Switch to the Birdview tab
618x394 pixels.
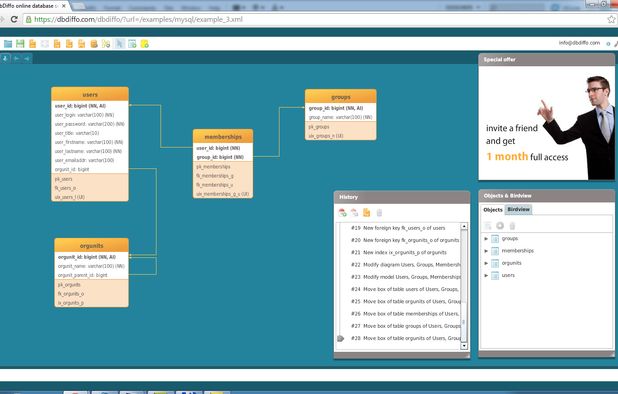(x=518, y=209)
